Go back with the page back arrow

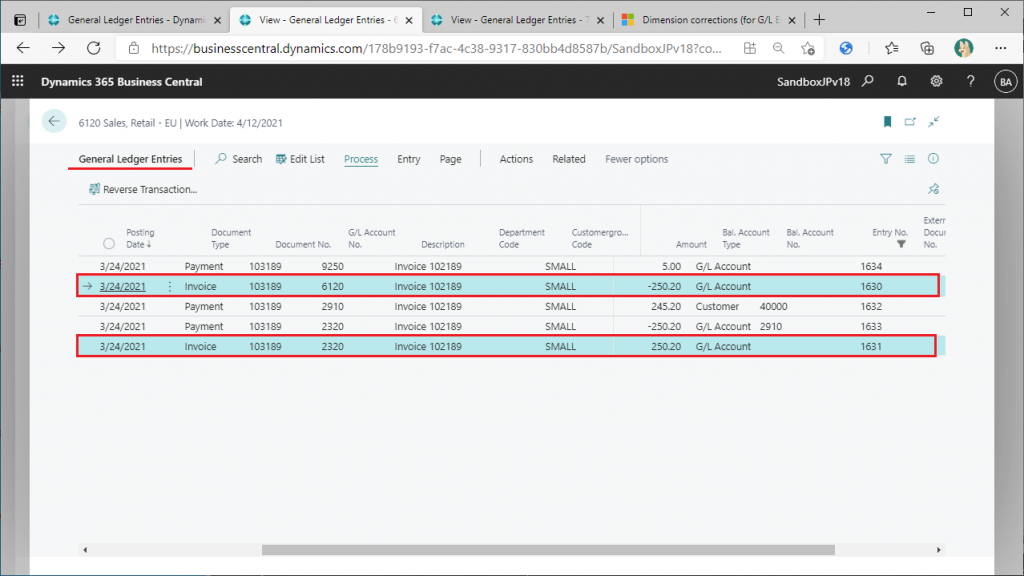(54, 121)
